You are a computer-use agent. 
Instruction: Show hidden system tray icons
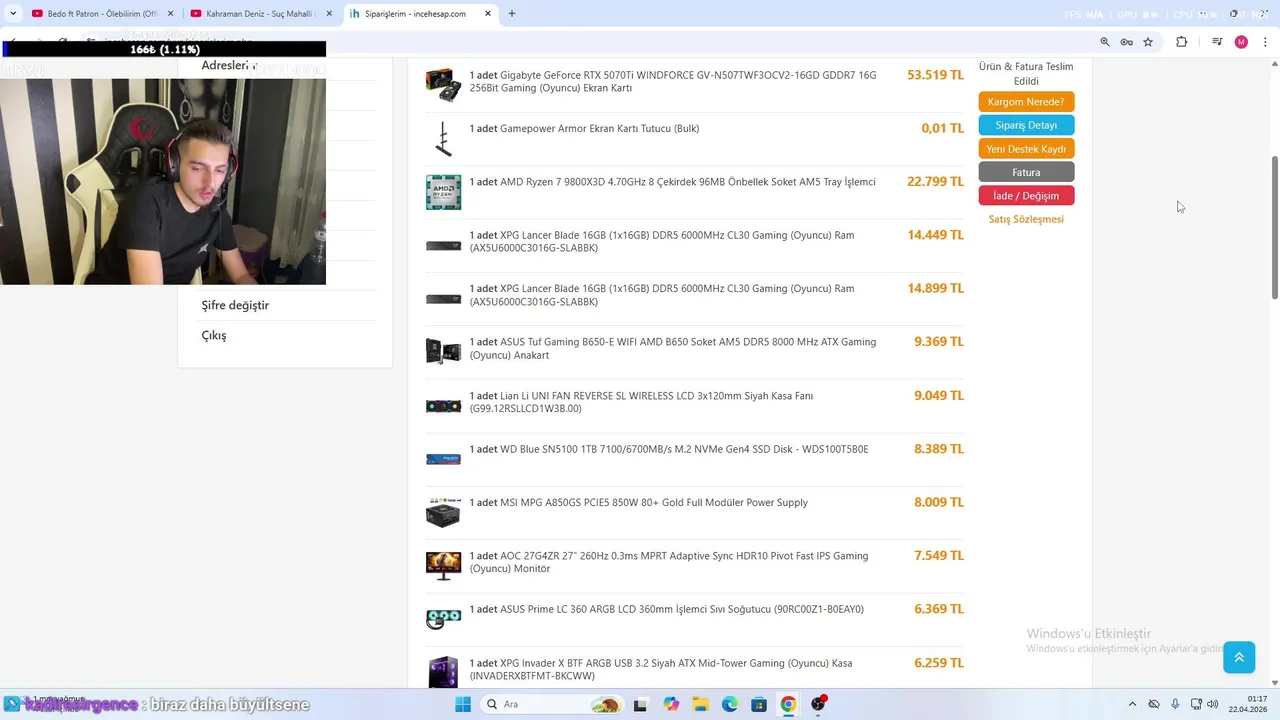click(1132, 704)
